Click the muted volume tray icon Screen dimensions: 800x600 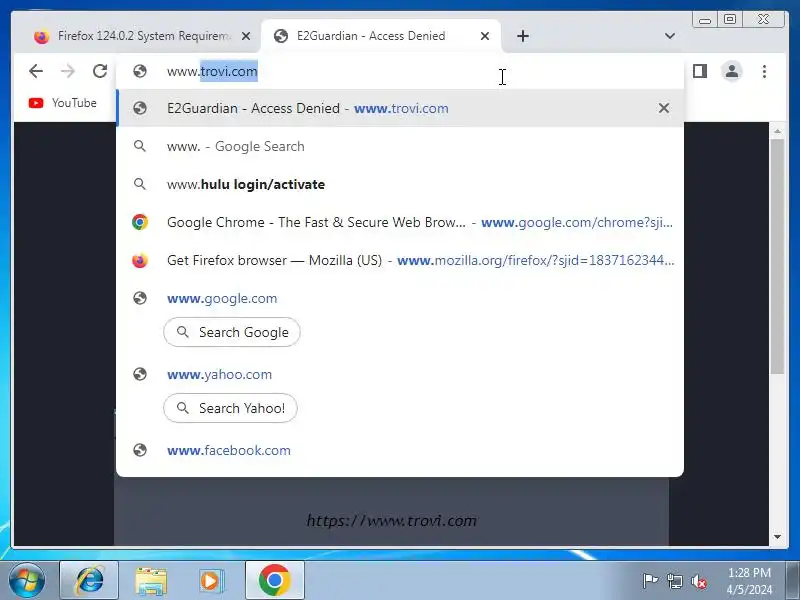[x=699, y=581]
